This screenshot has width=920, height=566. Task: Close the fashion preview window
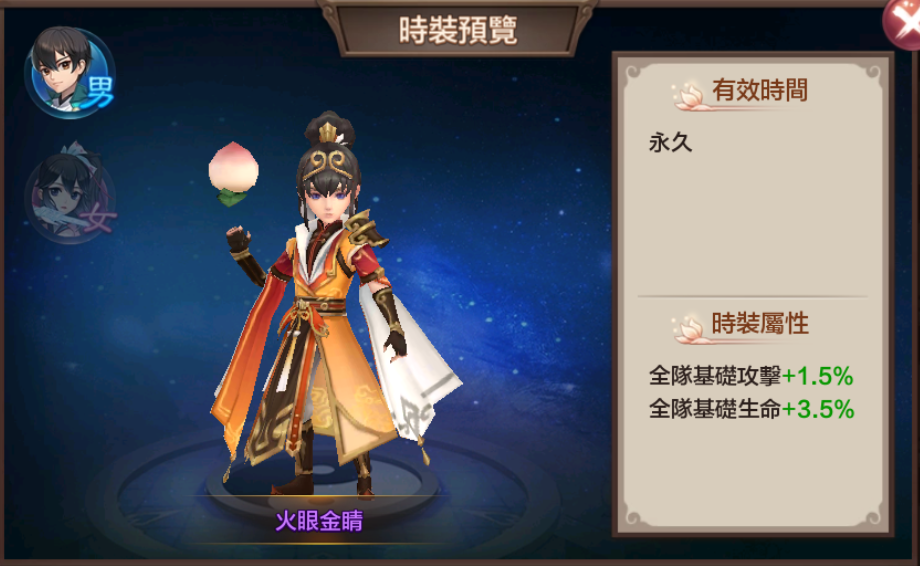pos(904,21)
